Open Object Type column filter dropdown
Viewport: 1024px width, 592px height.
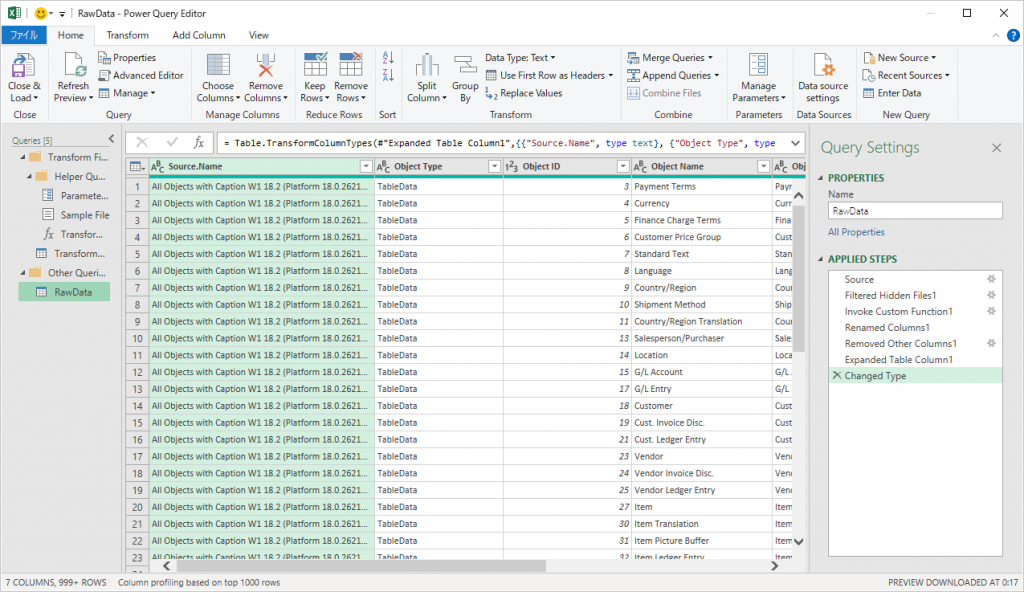coord(494,167)
